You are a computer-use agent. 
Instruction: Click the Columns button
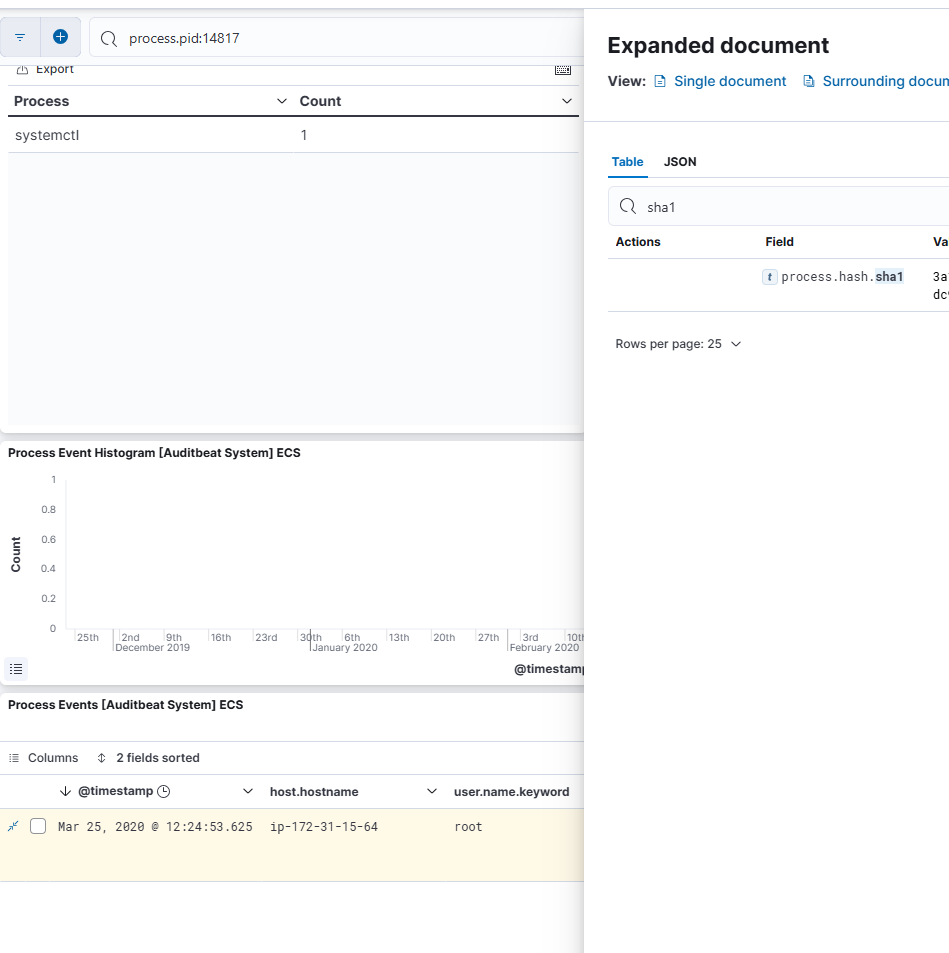(x=43, y=758)
